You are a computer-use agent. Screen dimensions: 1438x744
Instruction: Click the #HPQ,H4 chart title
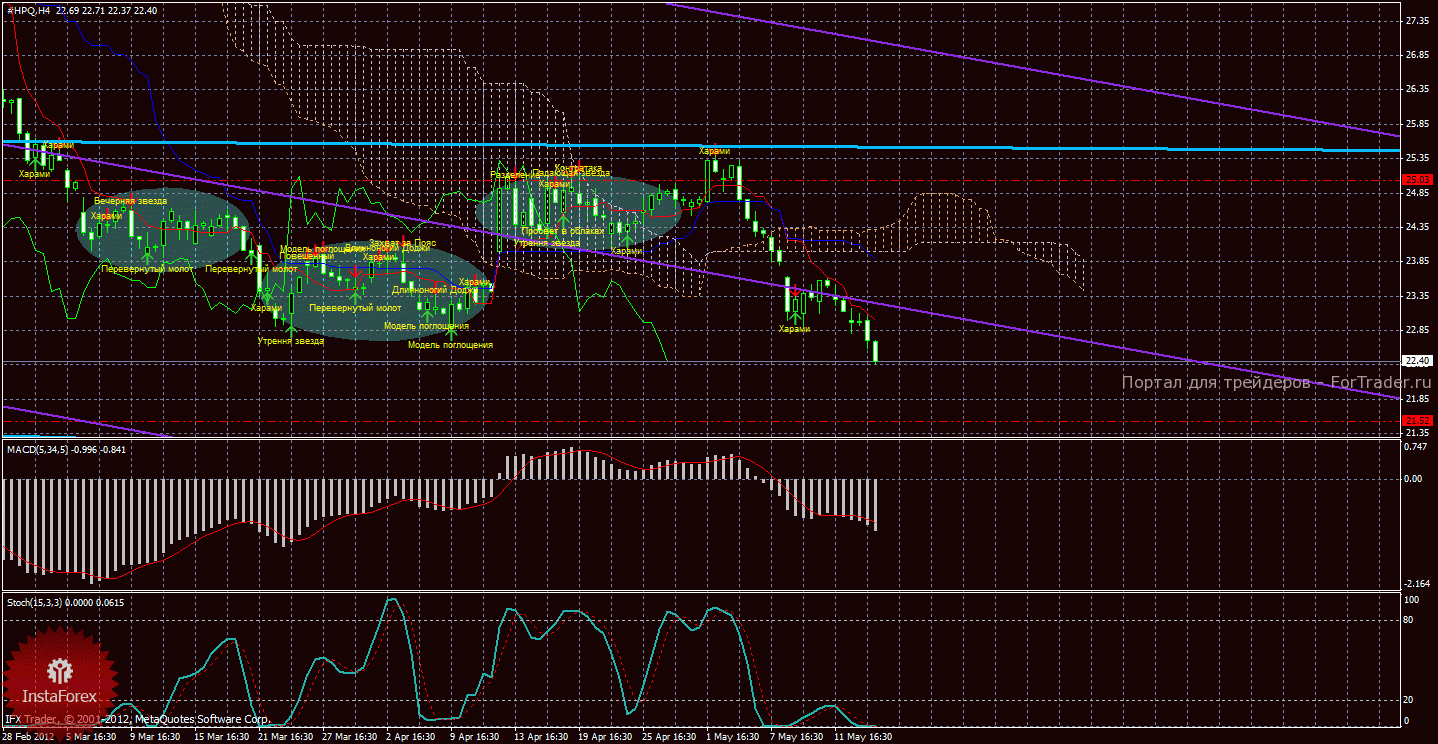[x=30, y=10]
